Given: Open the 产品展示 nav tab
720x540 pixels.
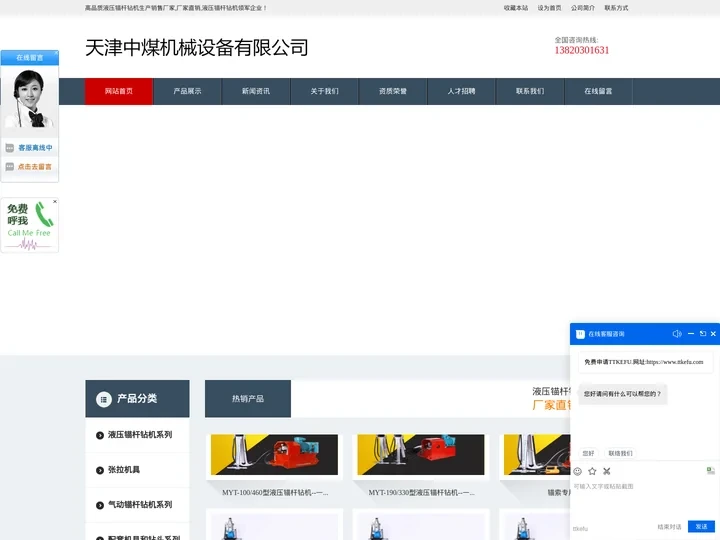Looking at the screenshot, I should 187,91.
